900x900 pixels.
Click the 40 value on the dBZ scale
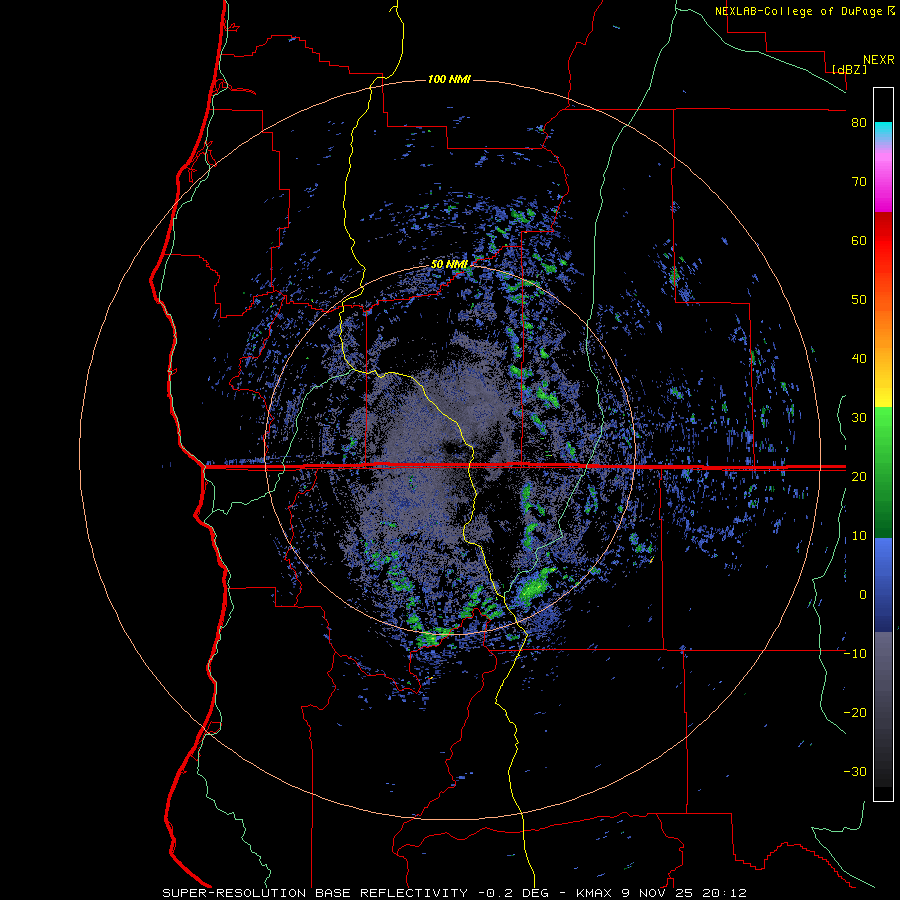[859, 359]
